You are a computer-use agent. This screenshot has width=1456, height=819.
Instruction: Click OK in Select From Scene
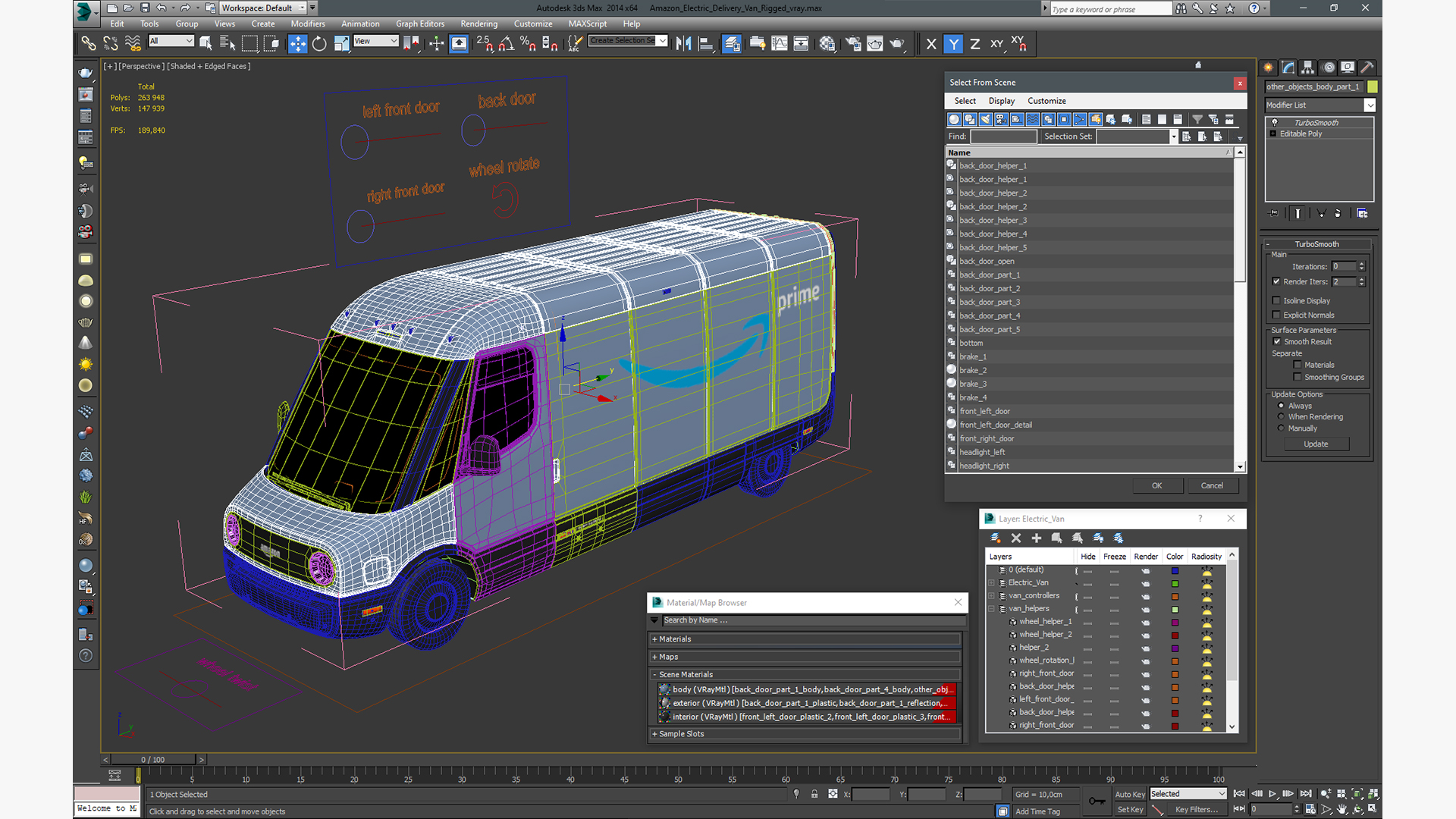[1156, 485]
